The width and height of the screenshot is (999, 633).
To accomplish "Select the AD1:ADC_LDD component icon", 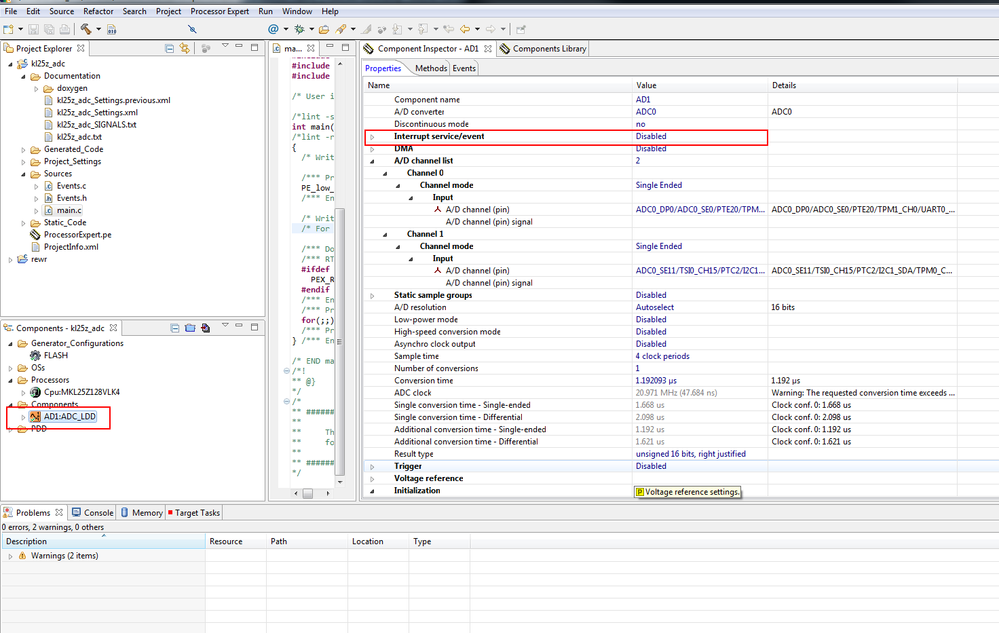I will pyautogui.click(x=35, y=416).
